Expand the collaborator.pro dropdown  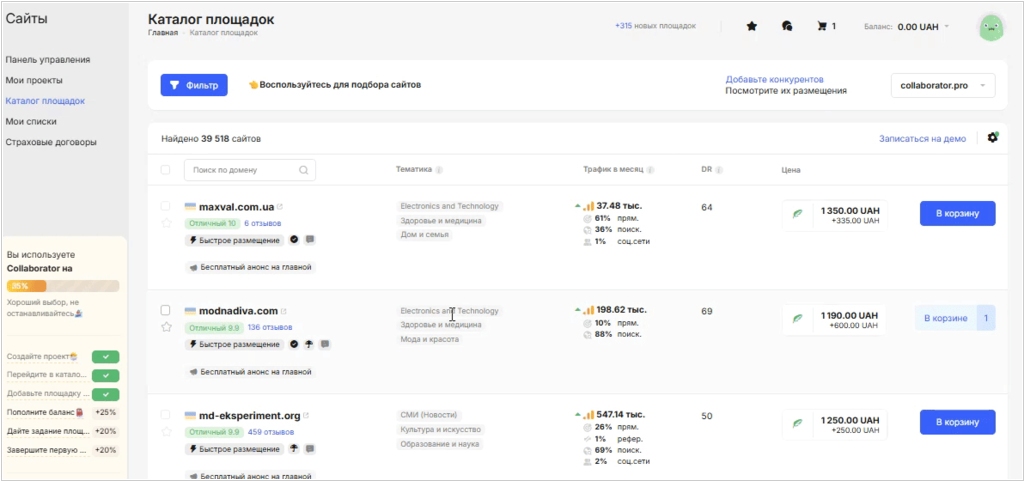pyautogui.click(x=942, y=86)
